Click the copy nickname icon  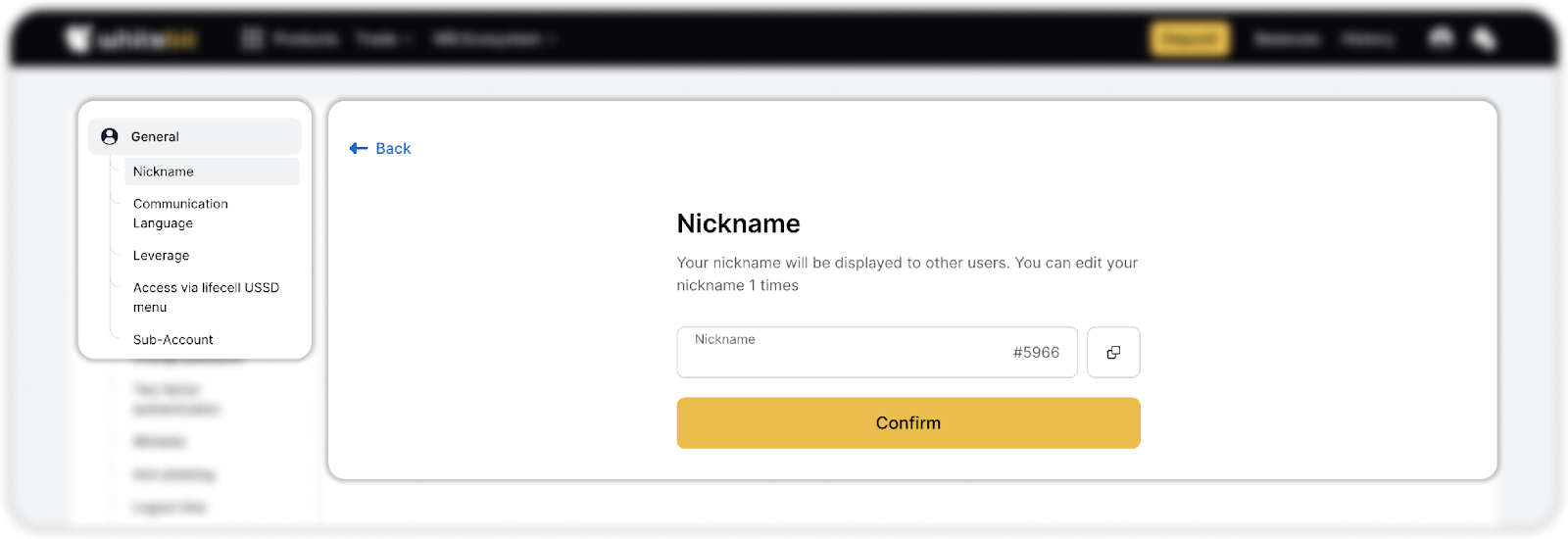(x=1113, y=353)
